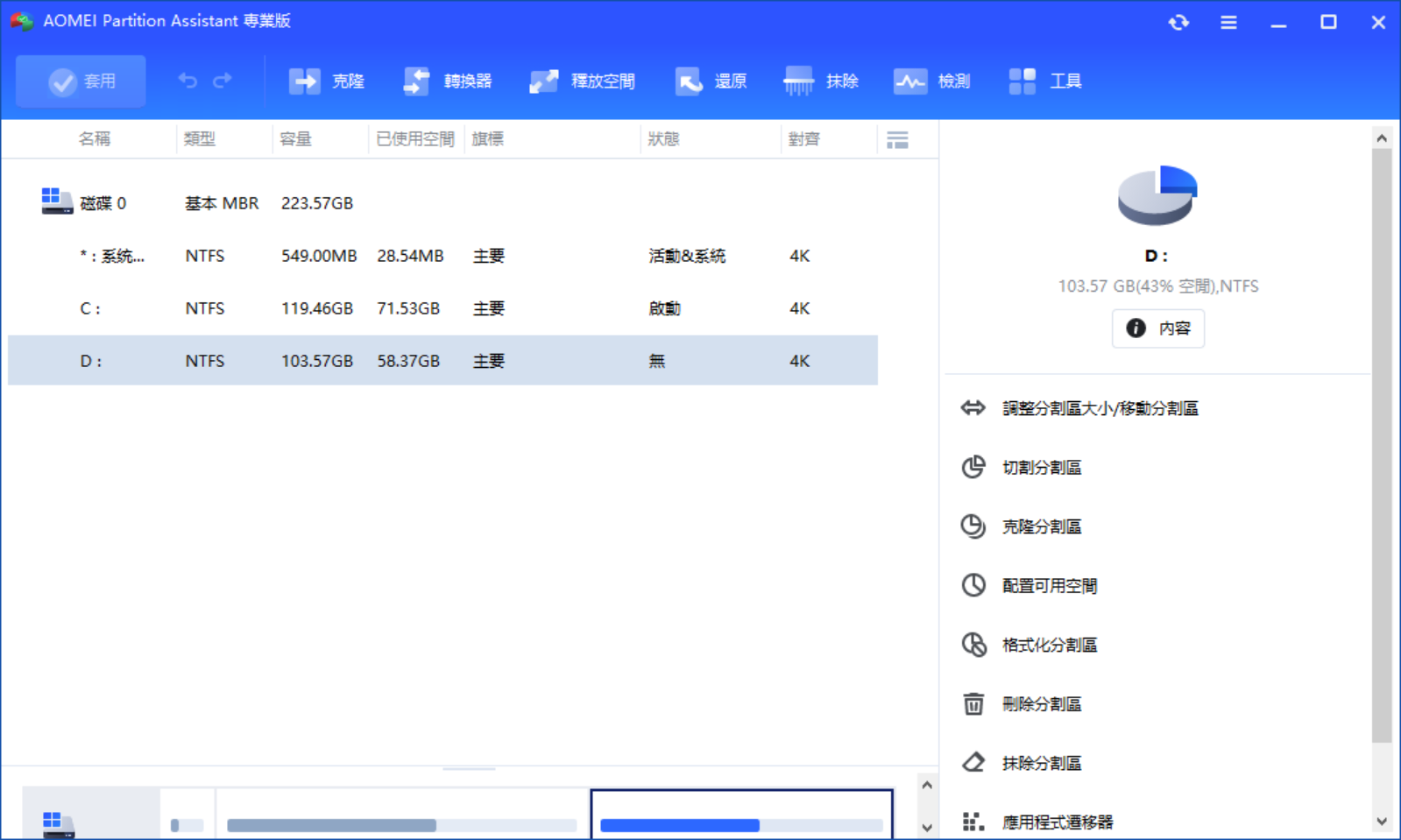Click the 類型 column header
Screen dimensions: 1401x840
200,138
